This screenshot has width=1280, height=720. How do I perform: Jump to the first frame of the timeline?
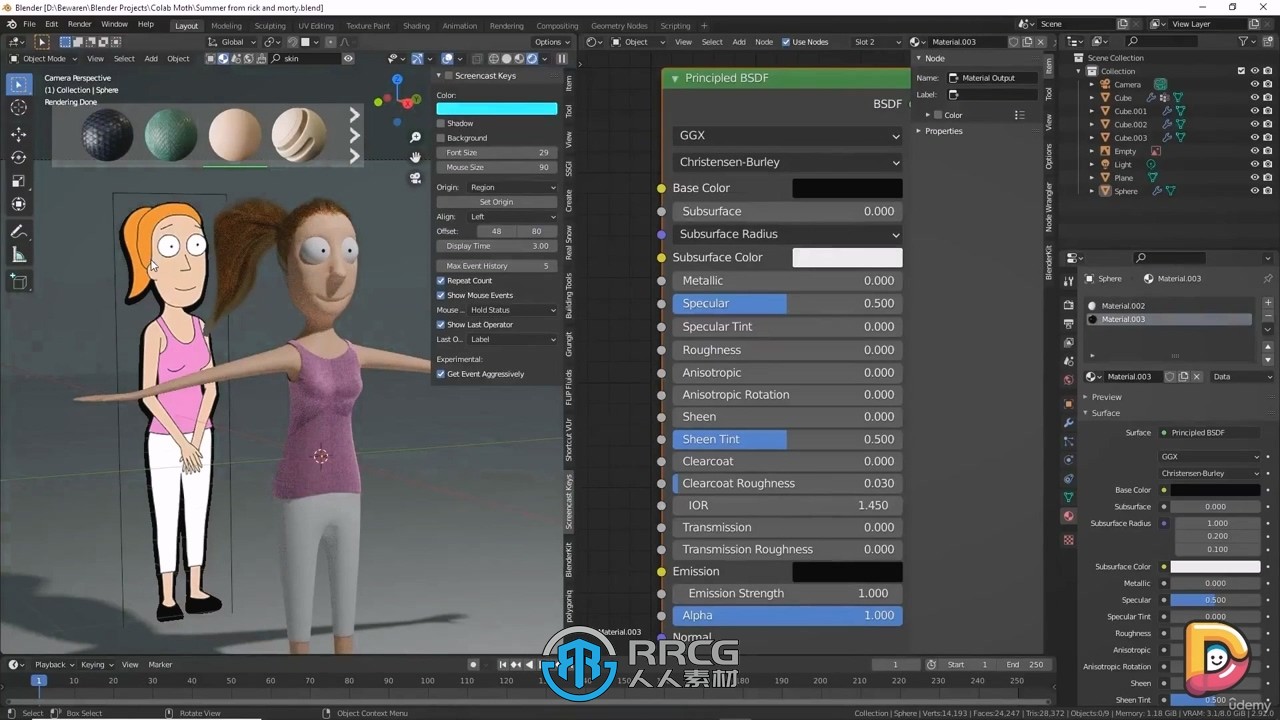(503, 664)
